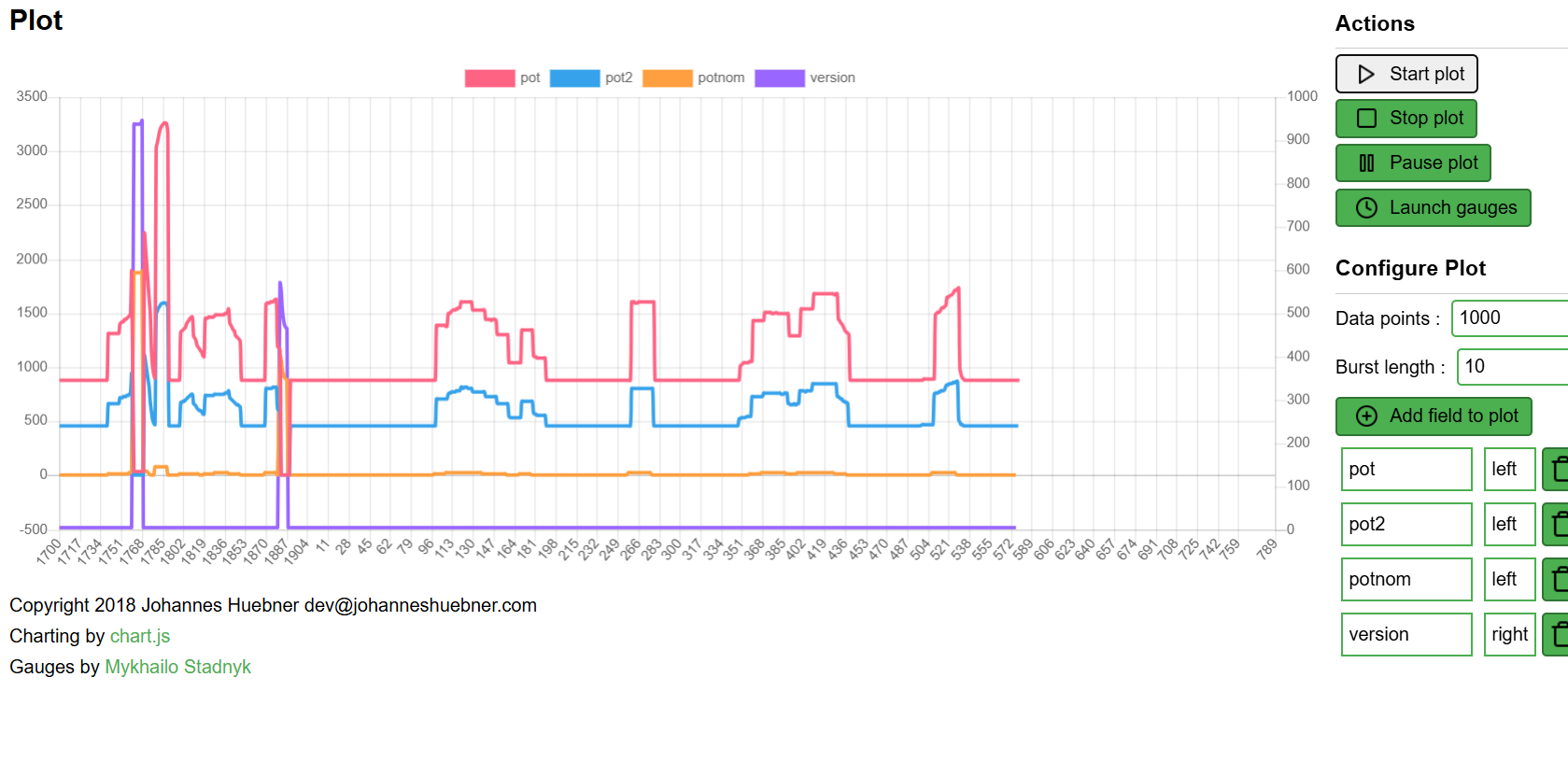The width and height of the screenshot is (1568, 762).
Task: Focus the Data points input field
Action: 1510,318
